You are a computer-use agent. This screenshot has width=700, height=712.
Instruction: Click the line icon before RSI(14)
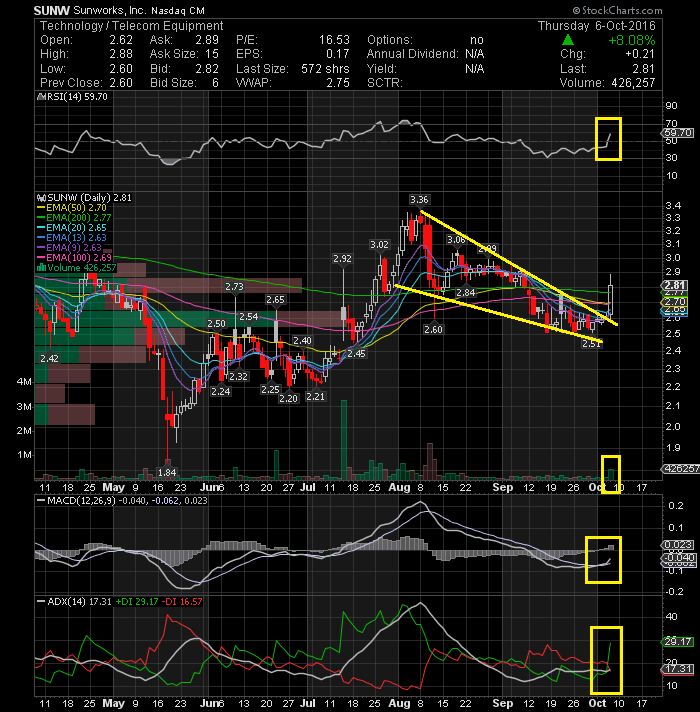(x=41, y=97)
